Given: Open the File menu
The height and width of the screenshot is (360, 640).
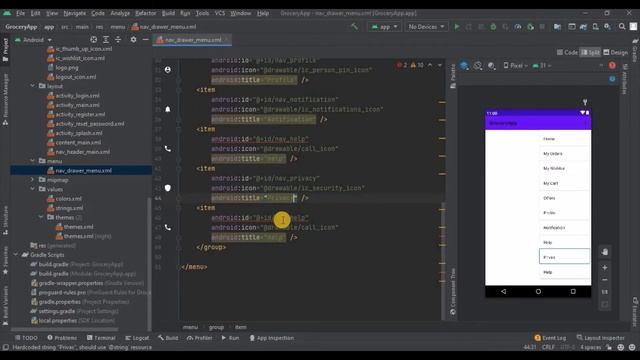Looking at the screenshot, I should 20,13.
